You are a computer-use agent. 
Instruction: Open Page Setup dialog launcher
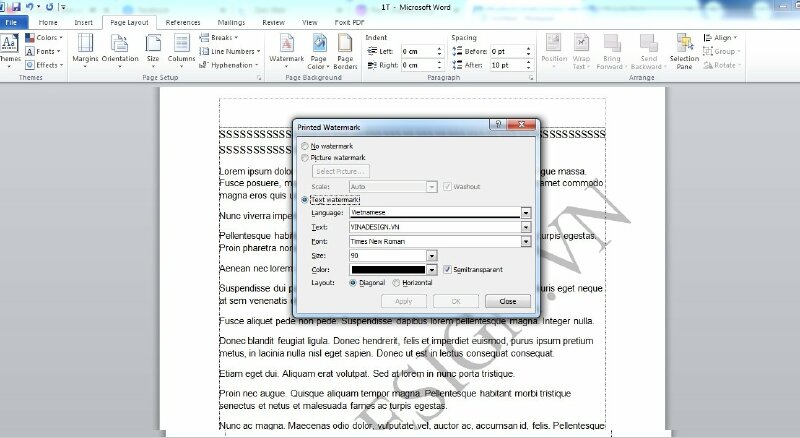[259, 78]
